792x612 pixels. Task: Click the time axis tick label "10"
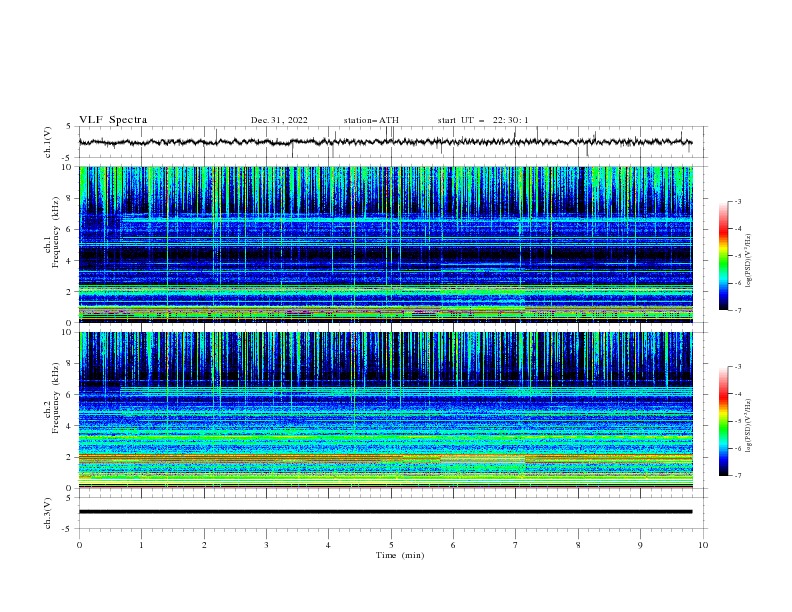tap(703, 545)
